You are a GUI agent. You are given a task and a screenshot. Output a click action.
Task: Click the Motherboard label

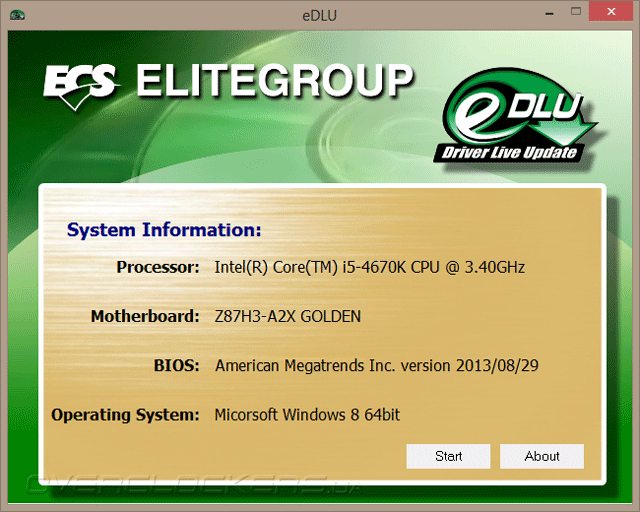coord(145,316)
